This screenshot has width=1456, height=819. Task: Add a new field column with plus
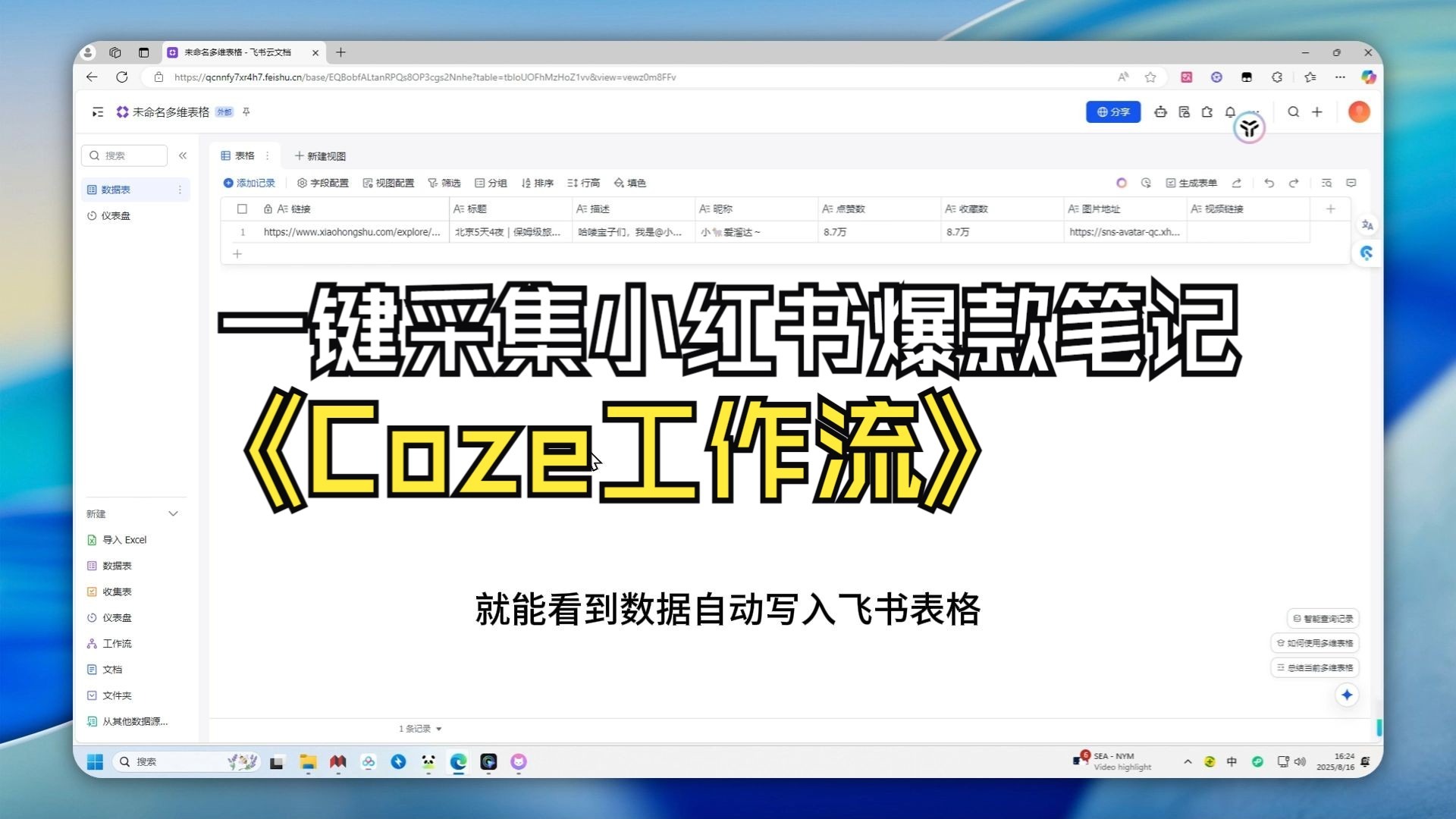coord(1330,209)
